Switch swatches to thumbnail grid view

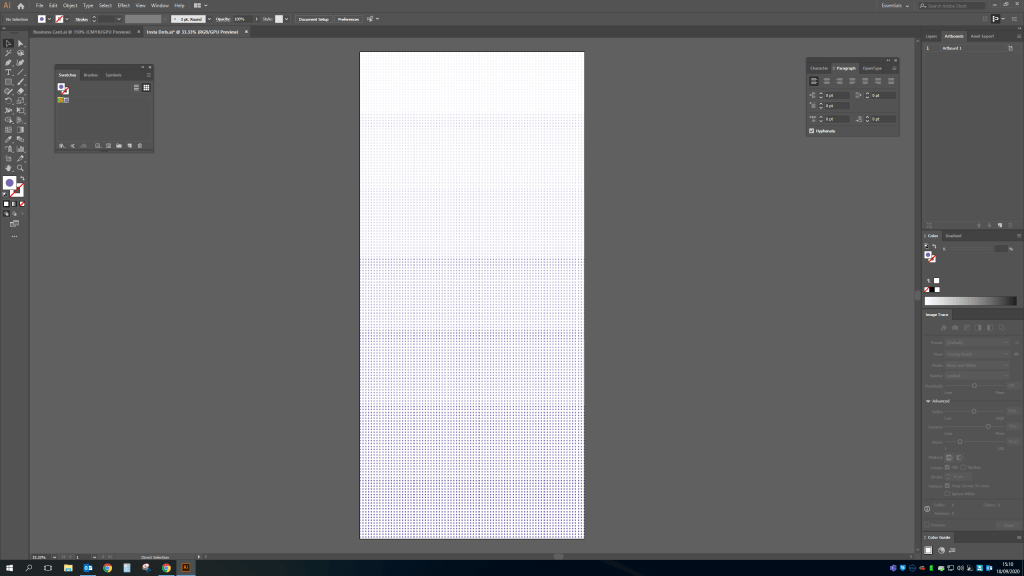[146, 88]
